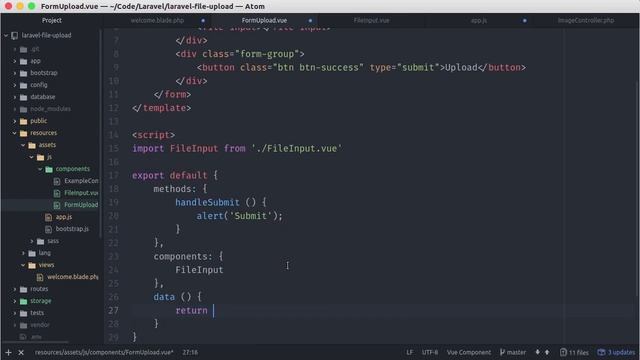Click the 3 updates package notice
Screen dimensions: 640x360
click(x=616, y=352)
